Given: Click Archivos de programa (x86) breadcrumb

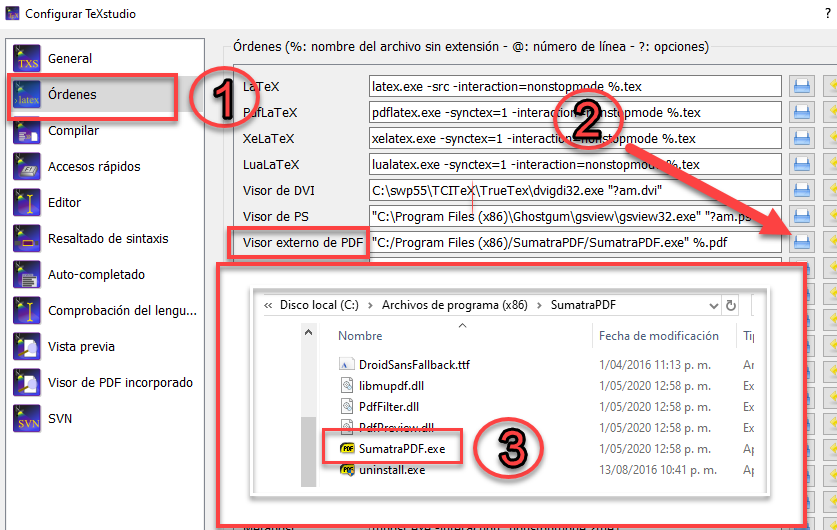Looking at the screenshot, I should (x=454, y=305).
